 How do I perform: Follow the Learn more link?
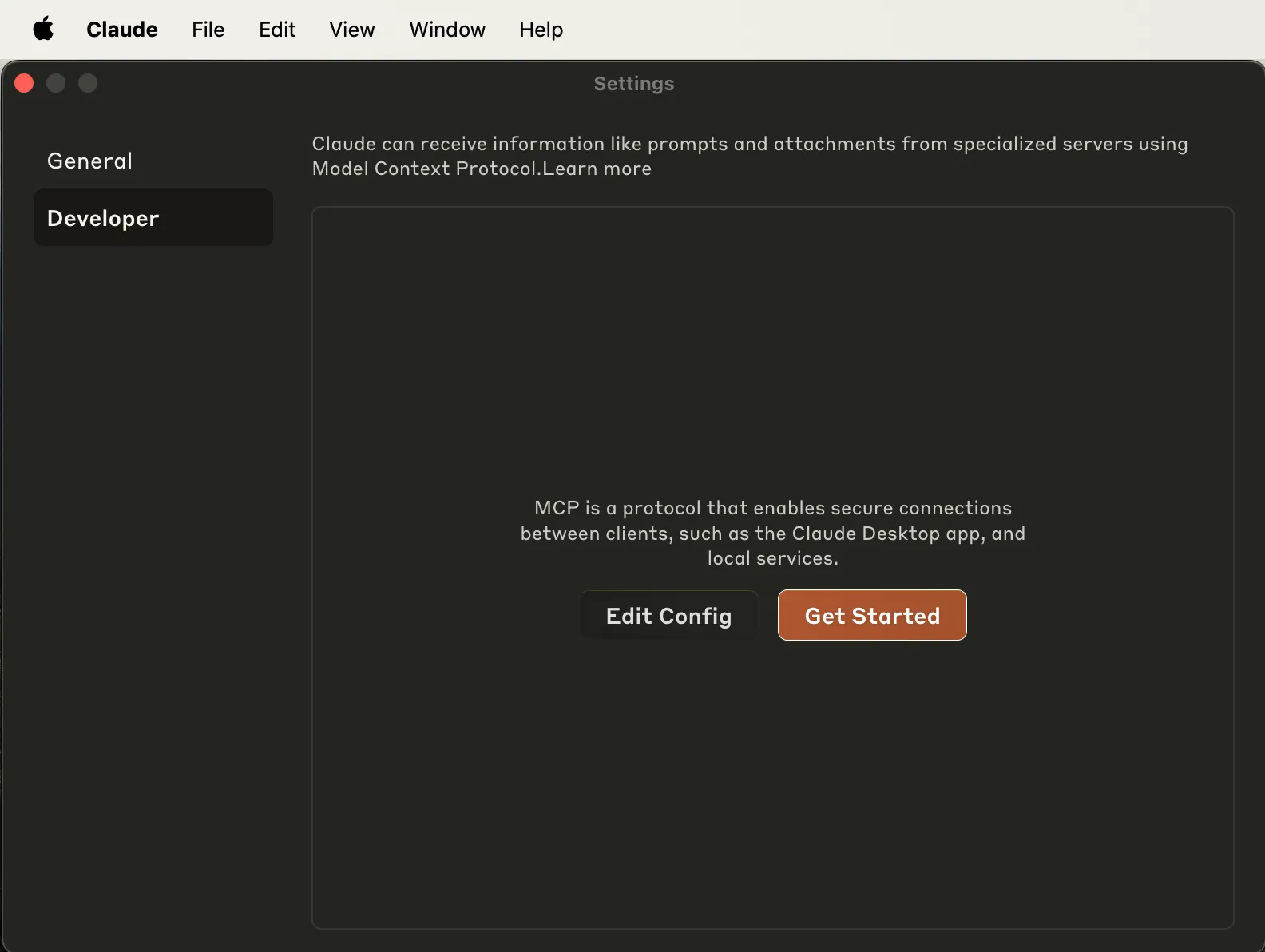click(x=597, y=169)
